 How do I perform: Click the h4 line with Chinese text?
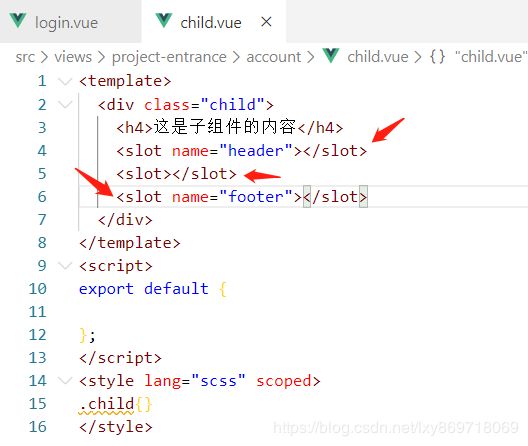230,127
